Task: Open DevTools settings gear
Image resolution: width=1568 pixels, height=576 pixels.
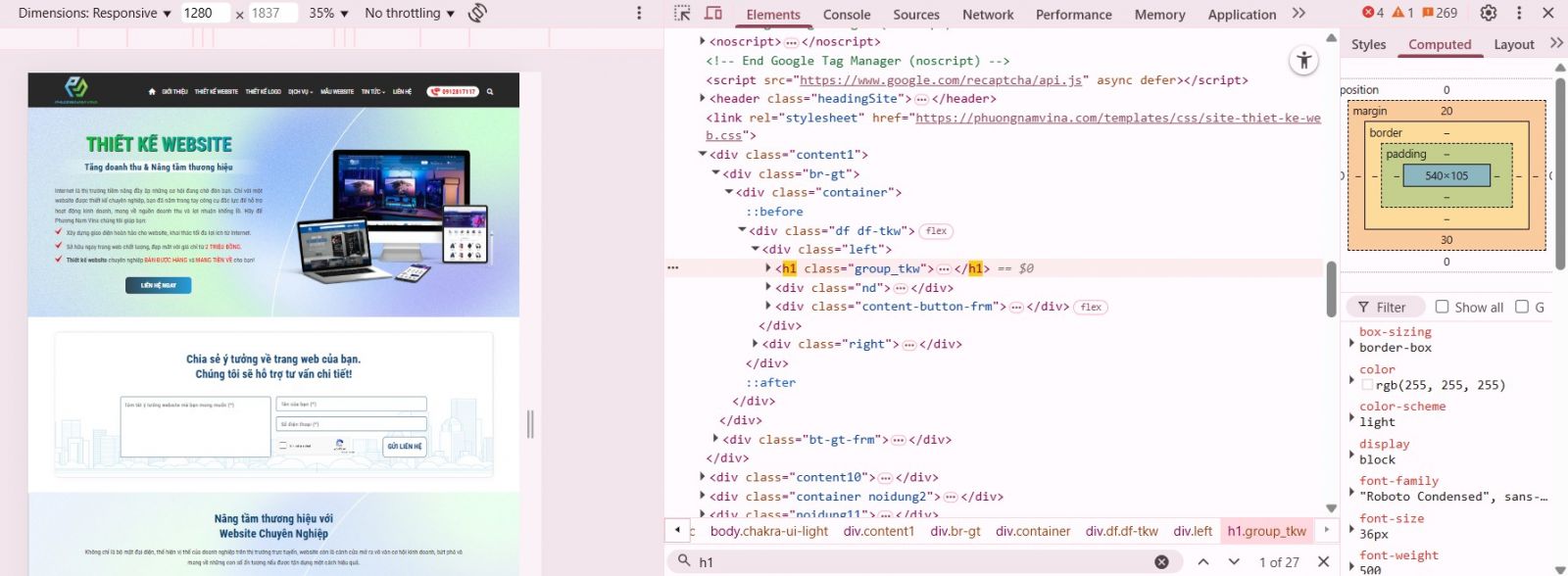Action: 1489,13
